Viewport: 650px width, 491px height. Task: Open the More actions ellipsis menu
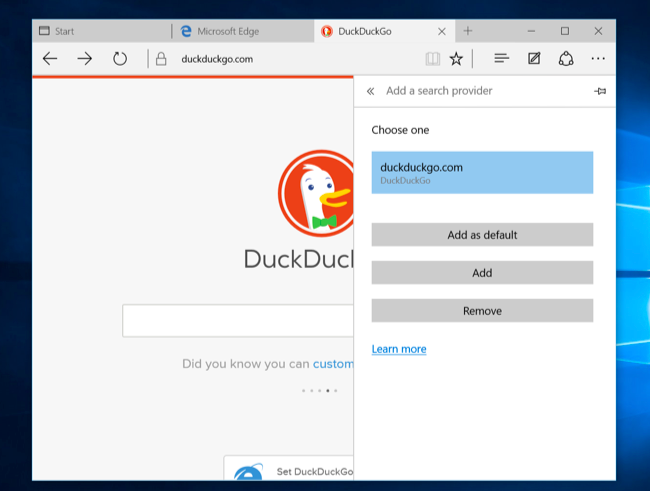(x=598, y=59)
